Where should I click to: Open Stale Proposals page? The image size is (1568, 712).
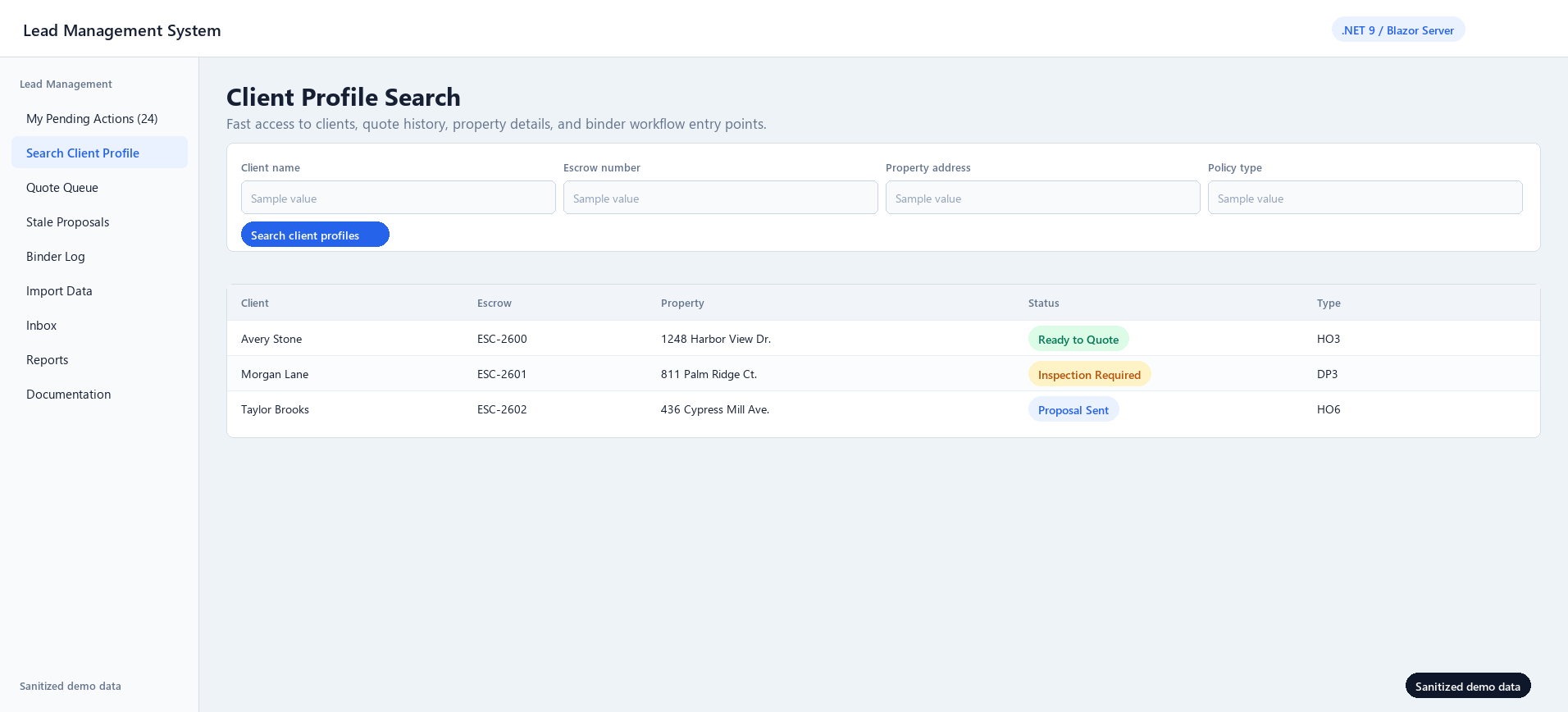coord(99,222)
